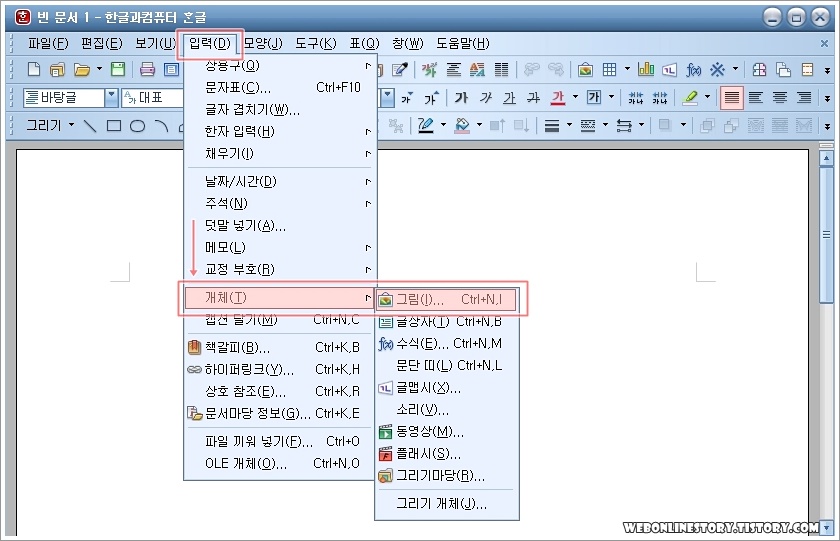Open the table icon dropdown arrow

pyautogui.click(x=627, y=69)
